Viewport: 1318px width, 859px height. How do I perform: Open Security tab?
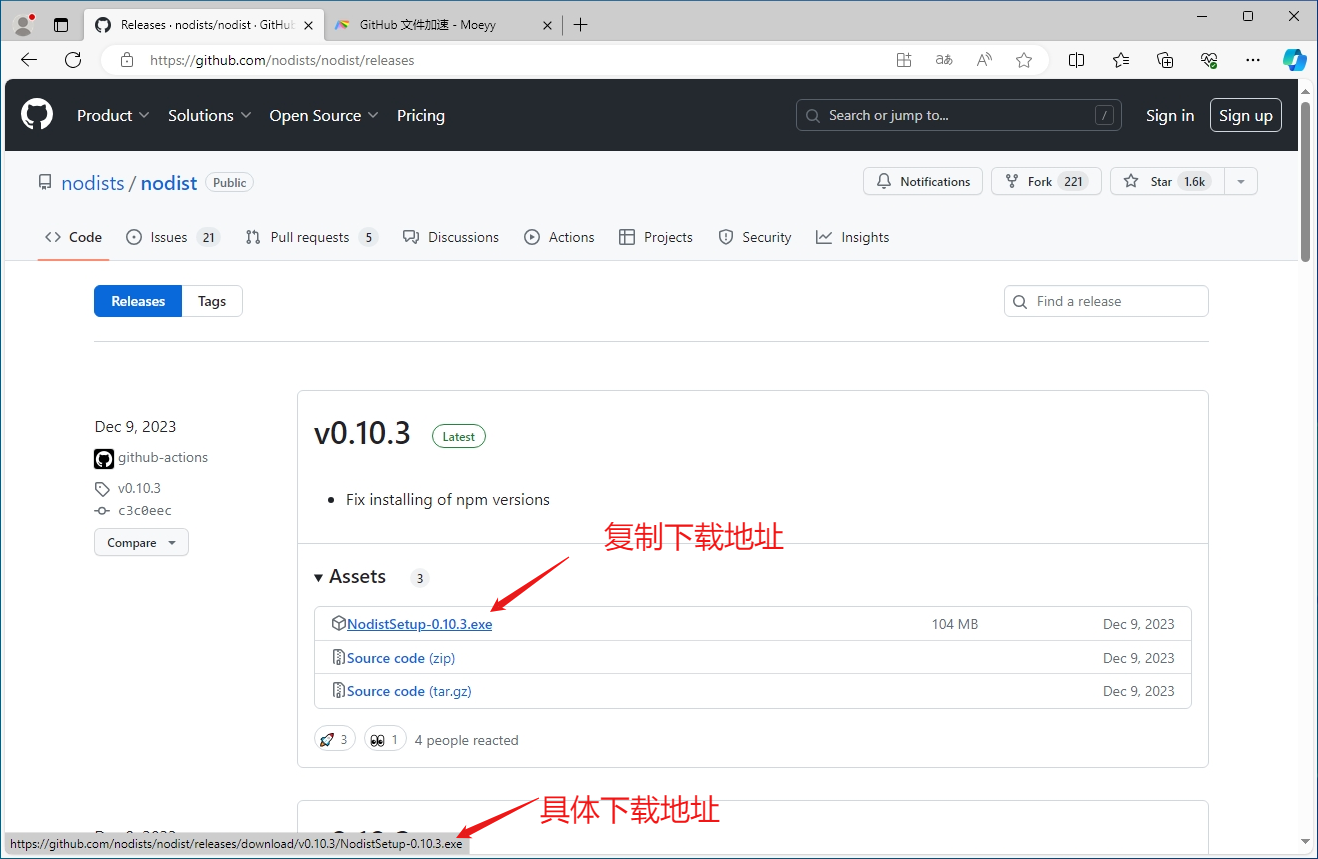(755, 237)
